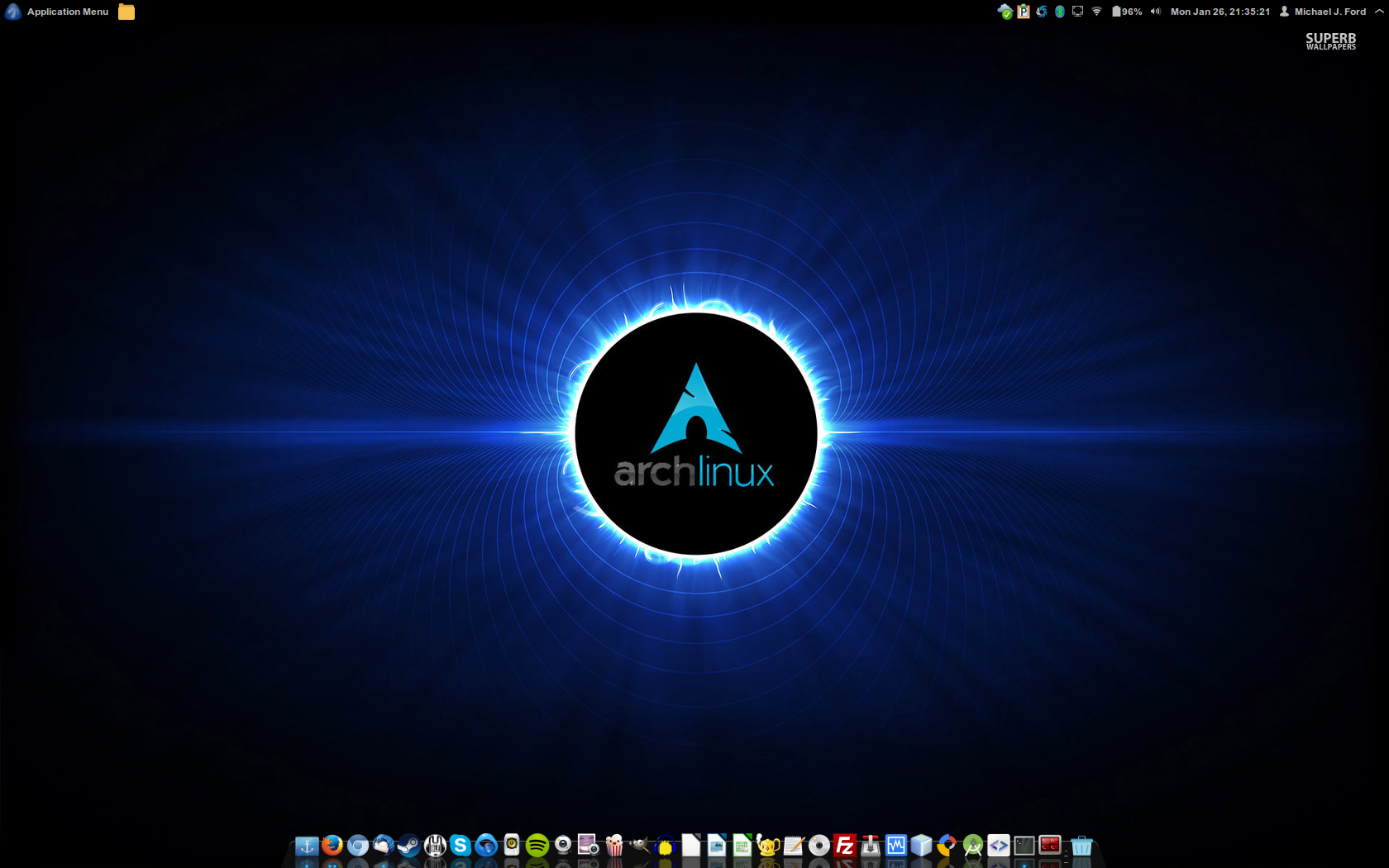This screenshot has width=1389, height=868.
Task: Open the Application Menu
Action: 57,12
